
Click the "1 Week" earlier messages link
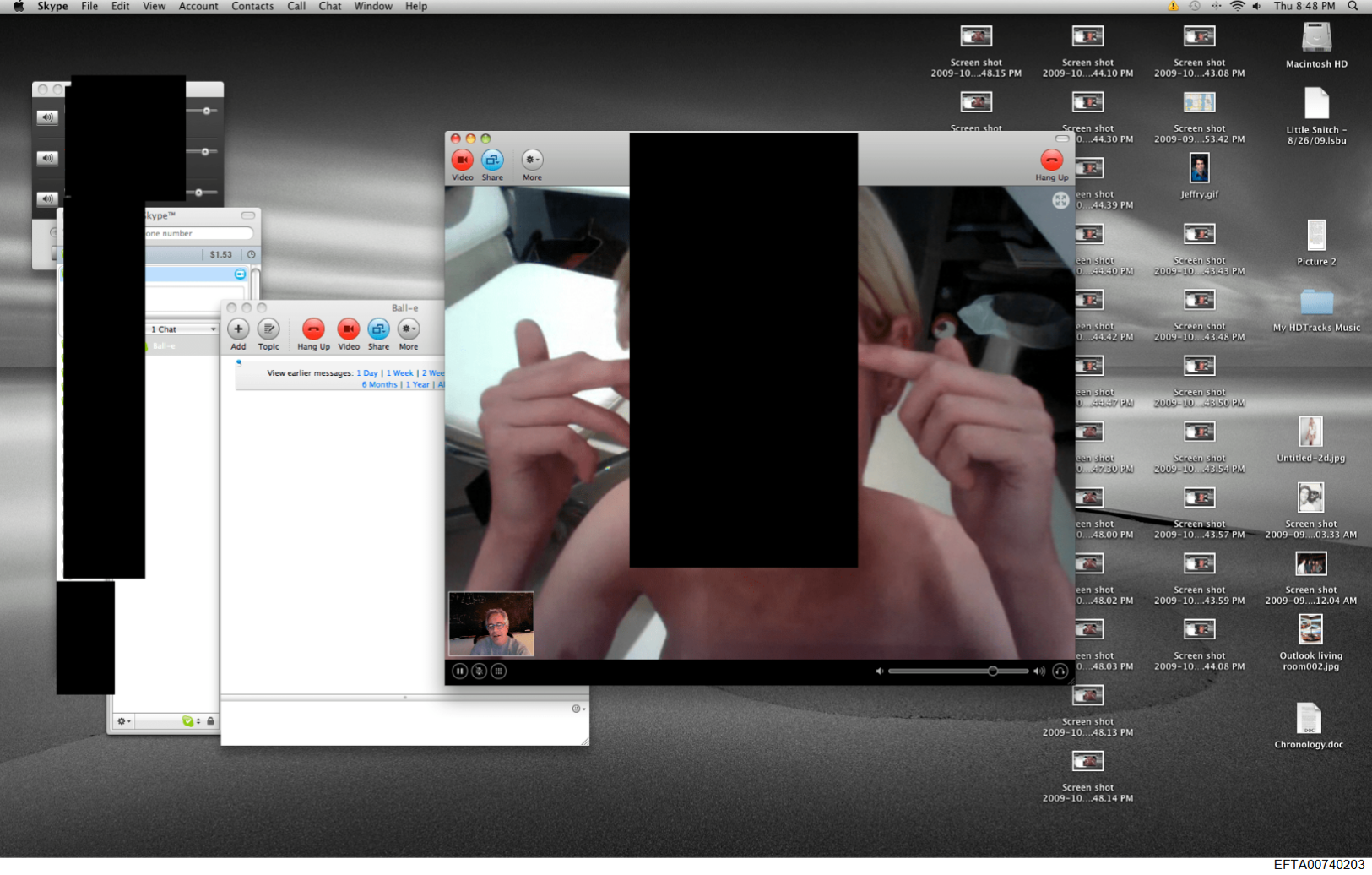pyautogui.click(x=399, y=373)
